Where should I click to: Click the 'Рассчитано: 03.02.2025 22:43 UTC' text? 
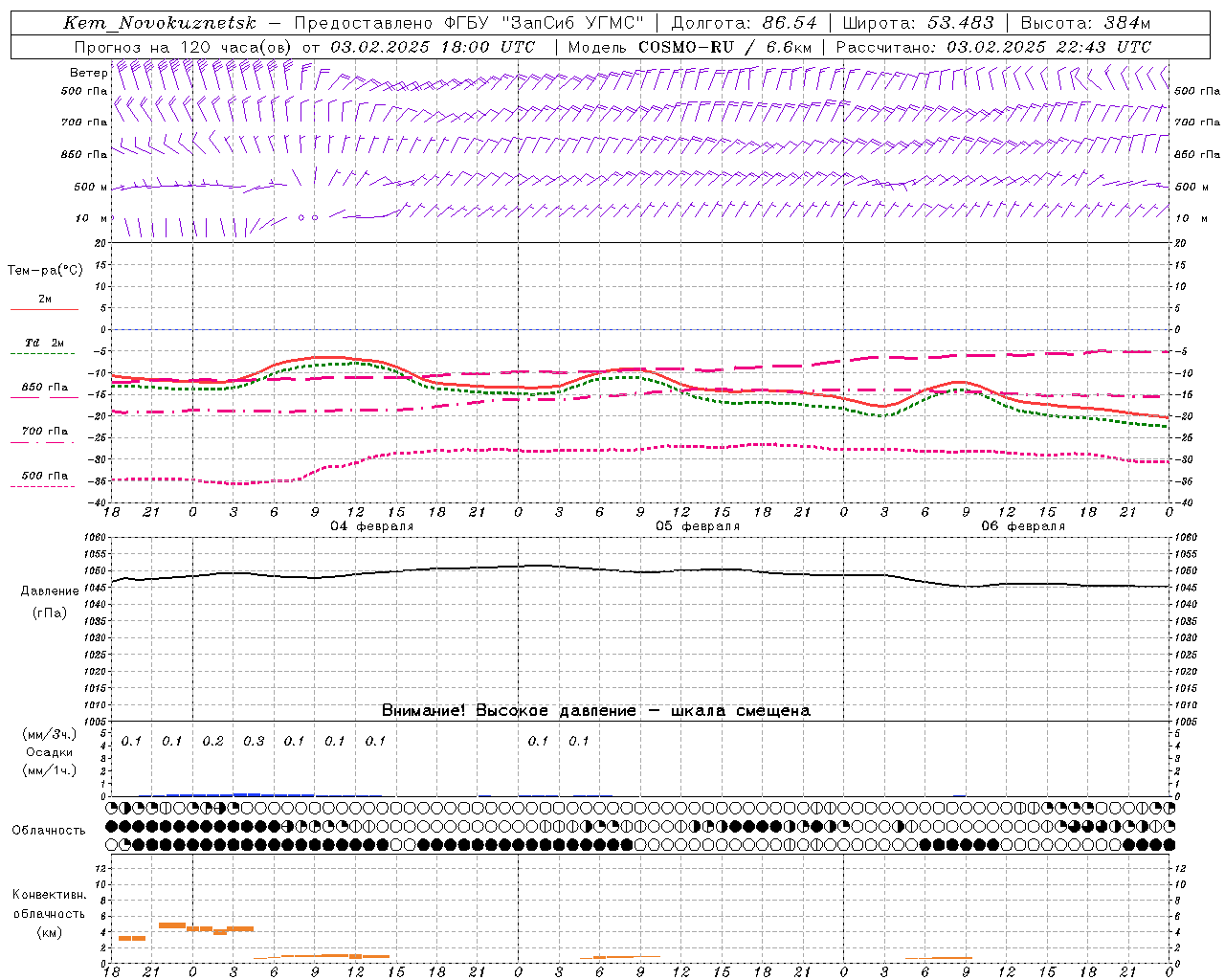pyautogui.click(x=993, y=47)
